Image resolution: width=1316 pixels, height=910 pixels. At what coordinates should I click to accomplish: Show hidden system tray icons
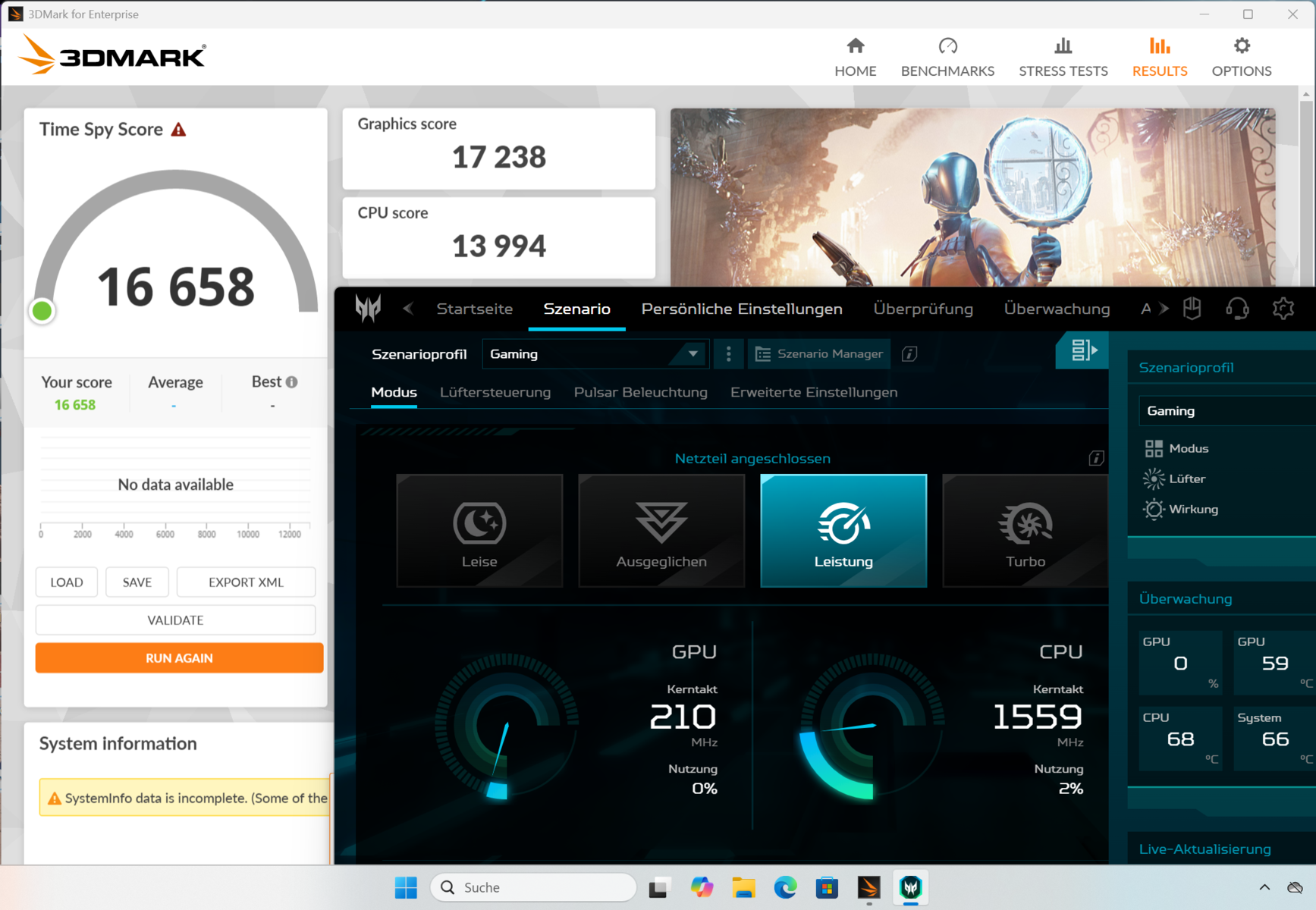[x=1264, y=887]
